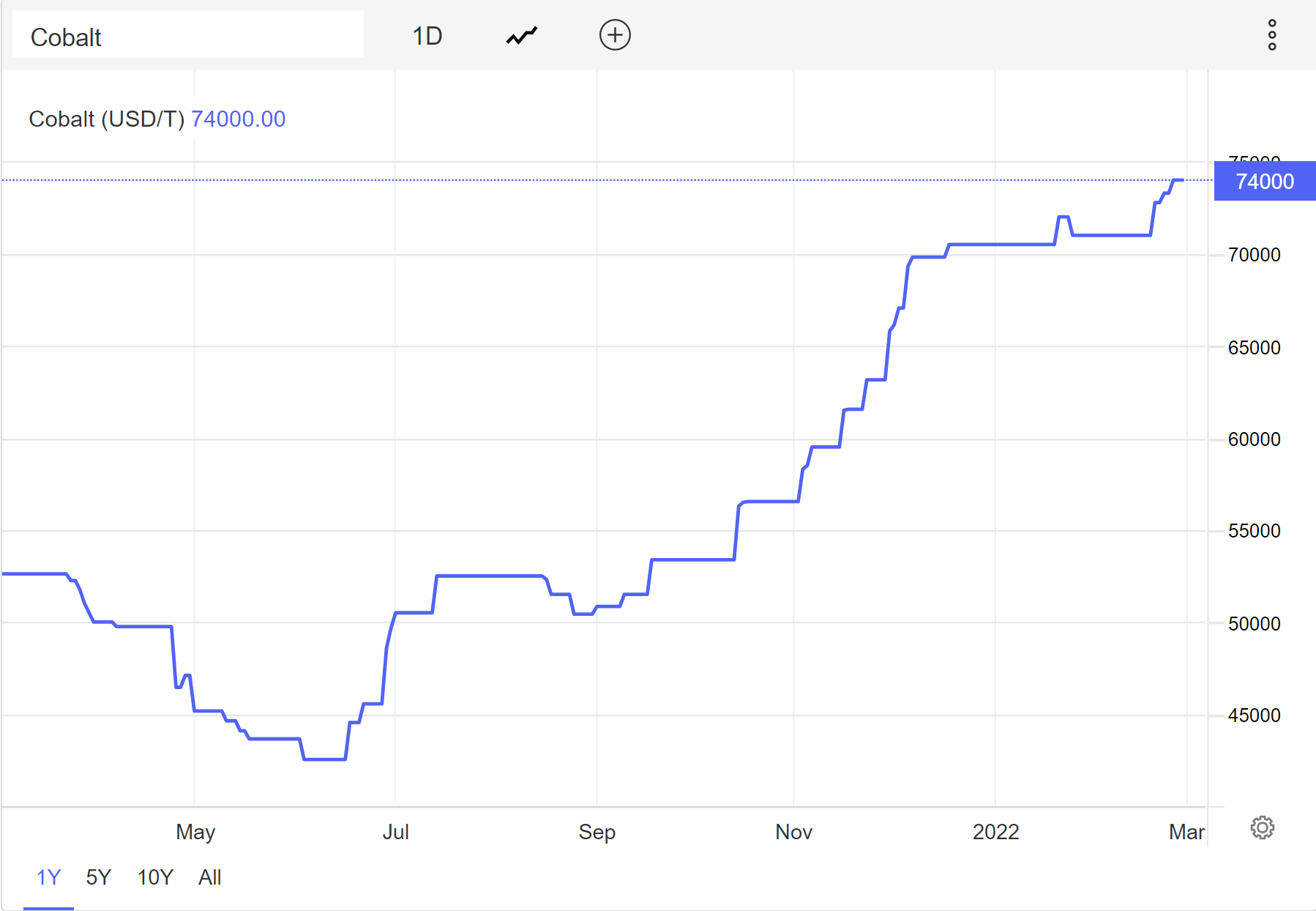Viewport: 1316px width, 911px height.
Task: Click the Mar x-axis label
Action: tap(1186, 832)
